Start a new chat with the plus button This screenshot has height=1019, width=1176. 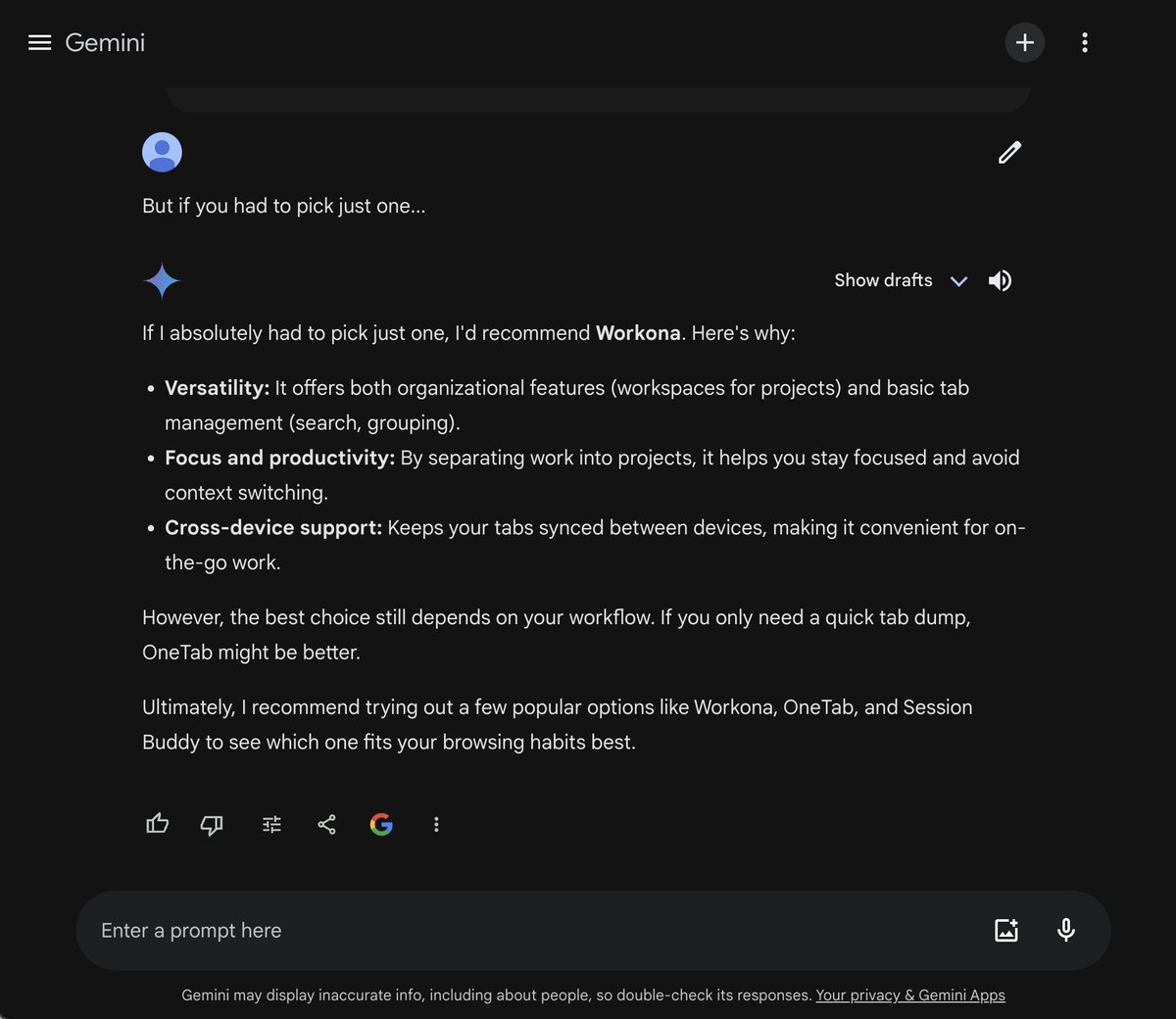point(1024,42)
